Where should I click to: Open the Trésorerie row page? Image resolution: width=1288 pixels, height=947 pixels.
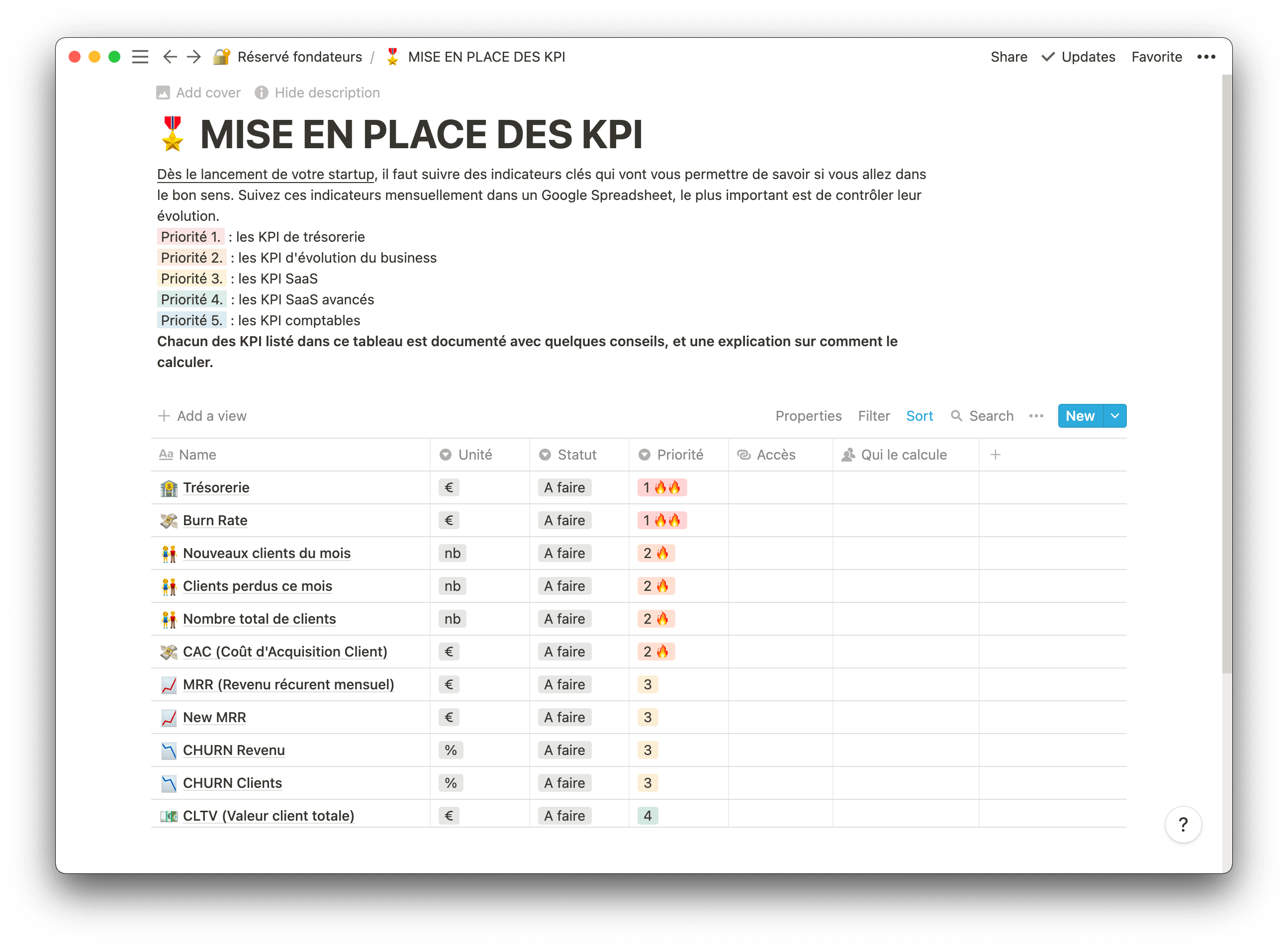(215, 487)
